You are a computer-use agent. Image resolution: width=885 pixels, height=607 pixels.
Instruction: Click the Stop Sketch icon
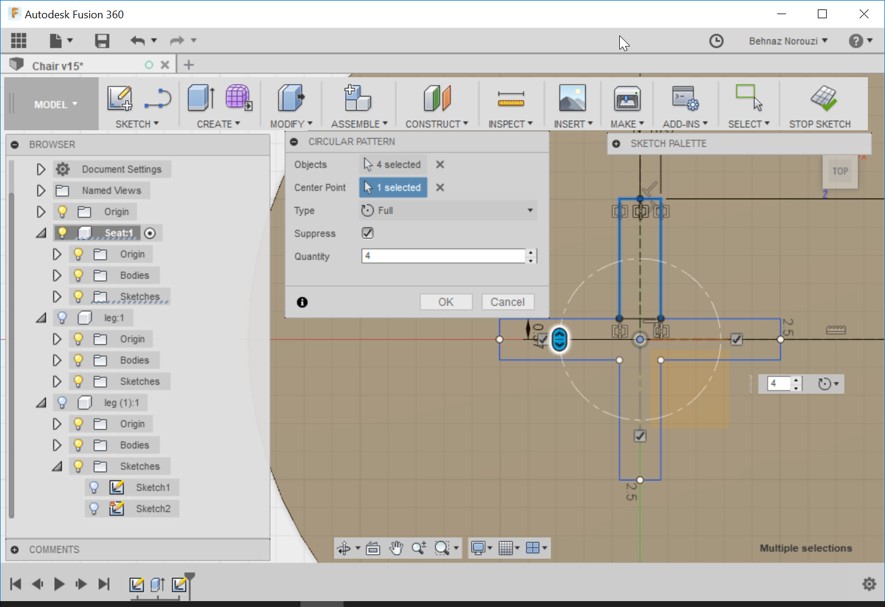tap(823, 98)
